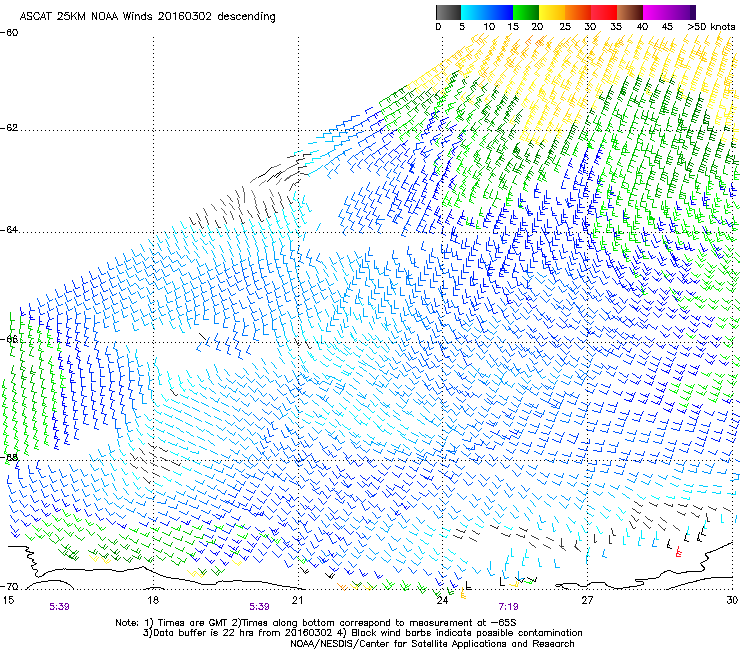Click the red 30-35 knots legend swatch

pos(604,12)
